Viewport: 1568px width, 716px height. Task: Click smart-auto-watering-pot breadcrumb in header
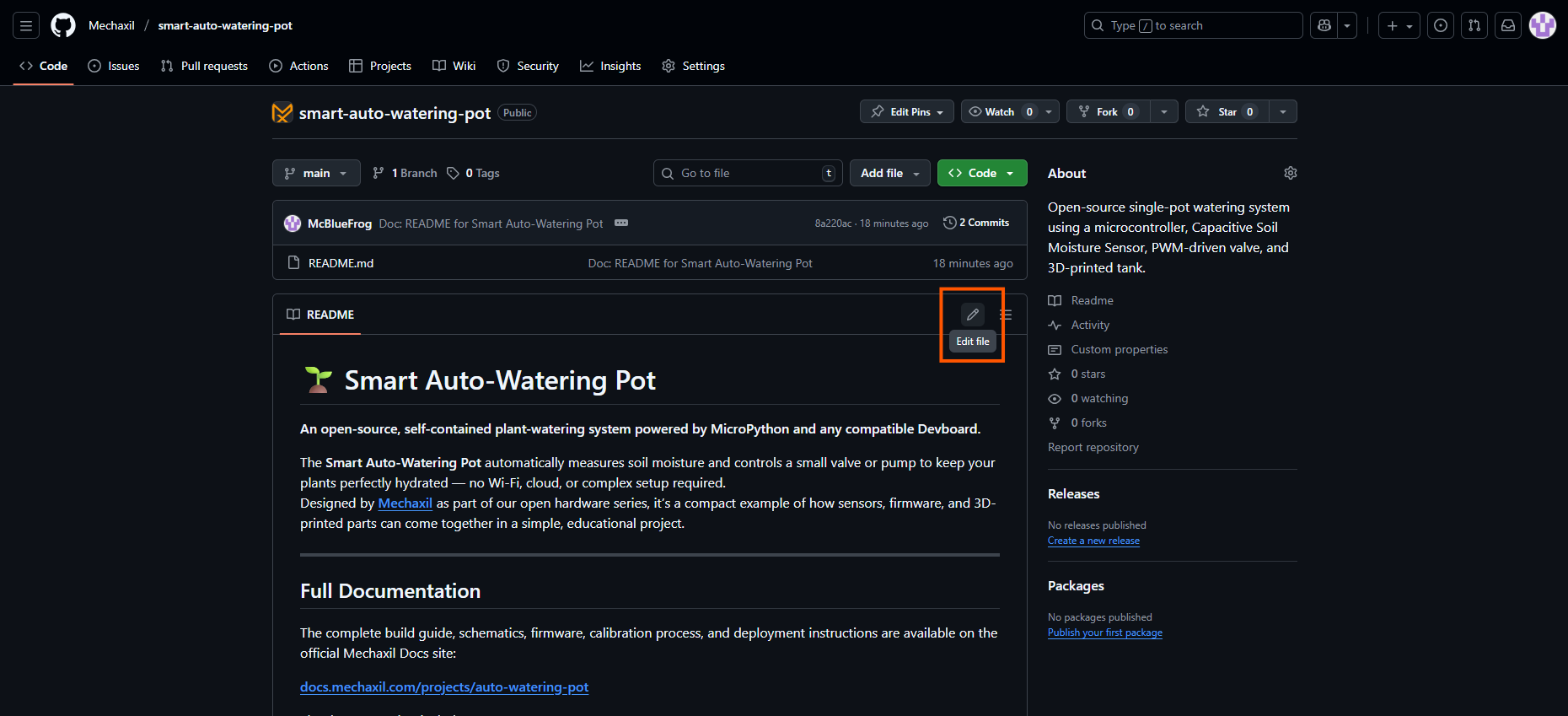pyautogui.click(x=225, y=25)
